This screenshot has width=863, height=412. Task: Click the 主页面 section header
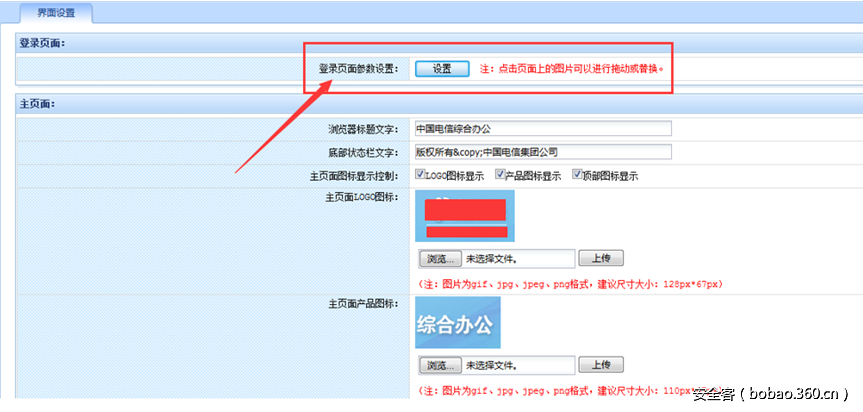(39, 103)
